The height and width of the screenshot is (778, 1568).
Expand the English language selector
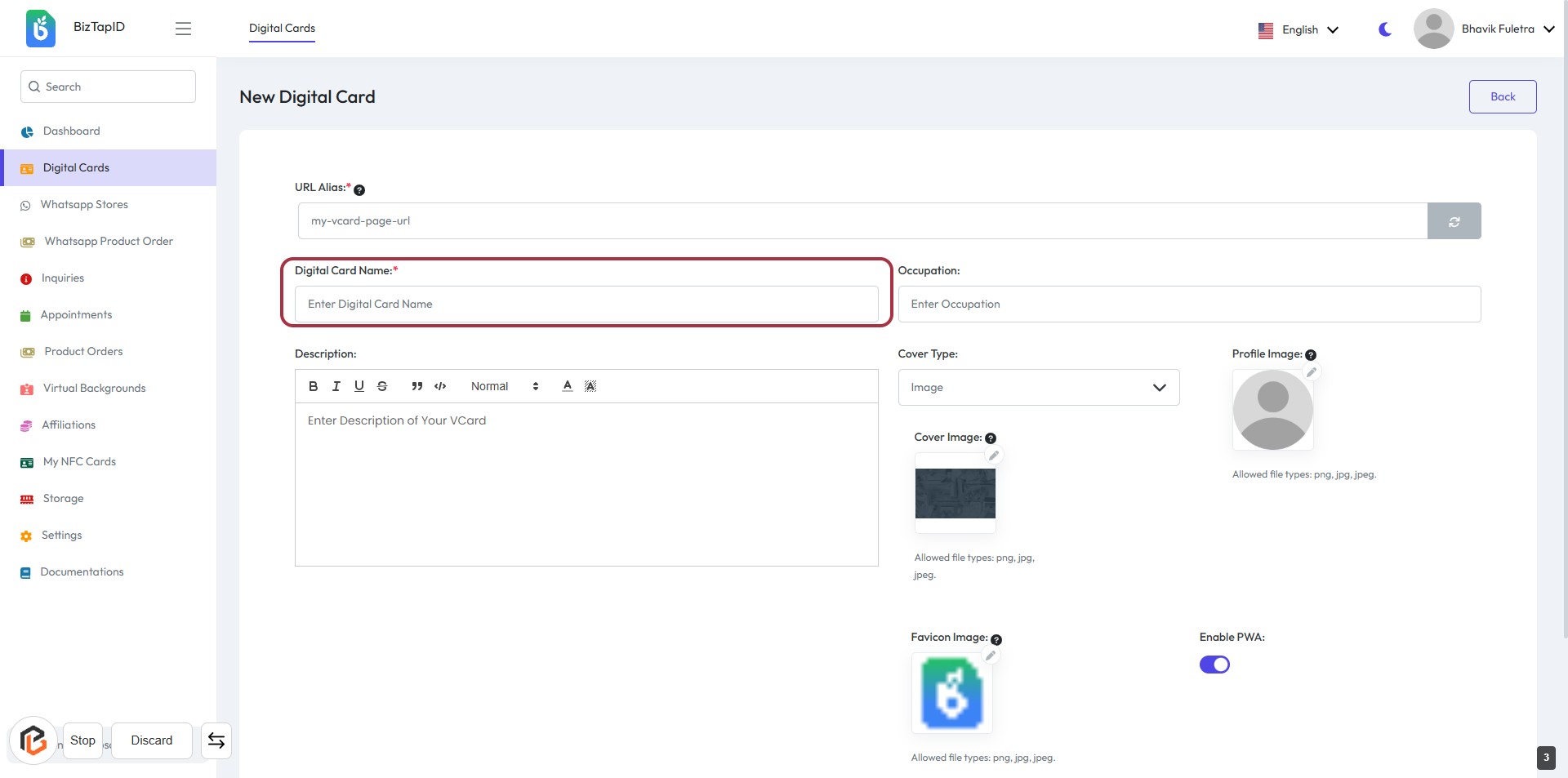(1298, 29)
